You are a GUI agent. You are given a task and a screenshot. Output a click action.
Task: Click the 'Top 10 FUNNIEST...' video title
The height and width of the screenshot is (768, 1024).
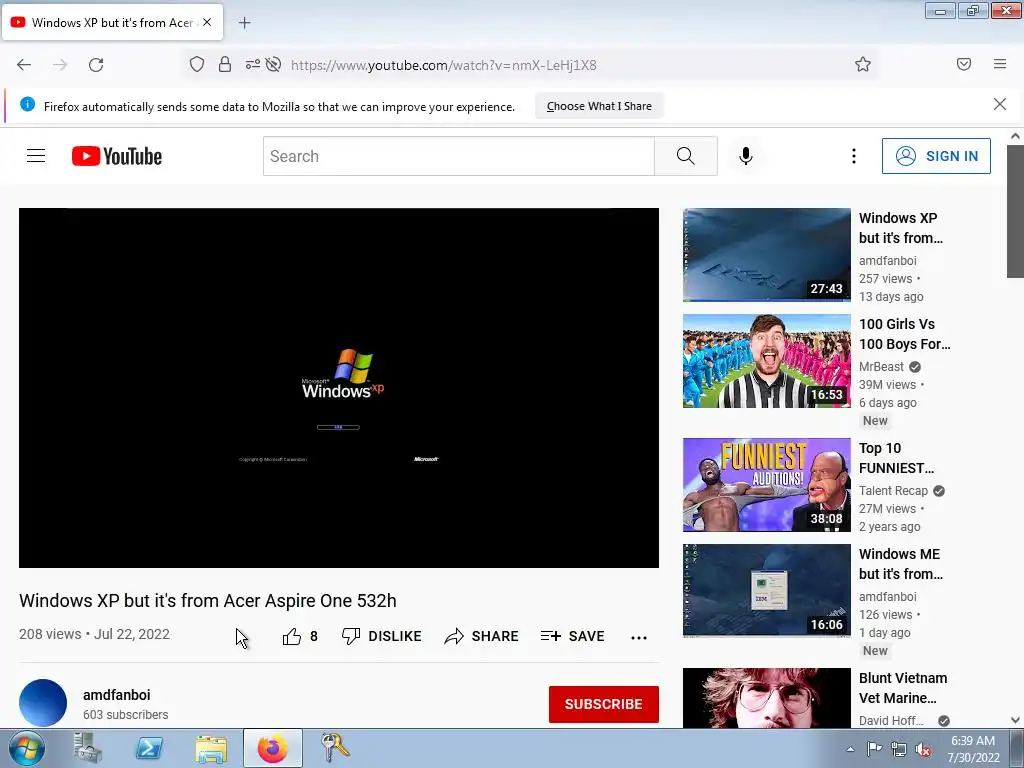tap(896, 458)
